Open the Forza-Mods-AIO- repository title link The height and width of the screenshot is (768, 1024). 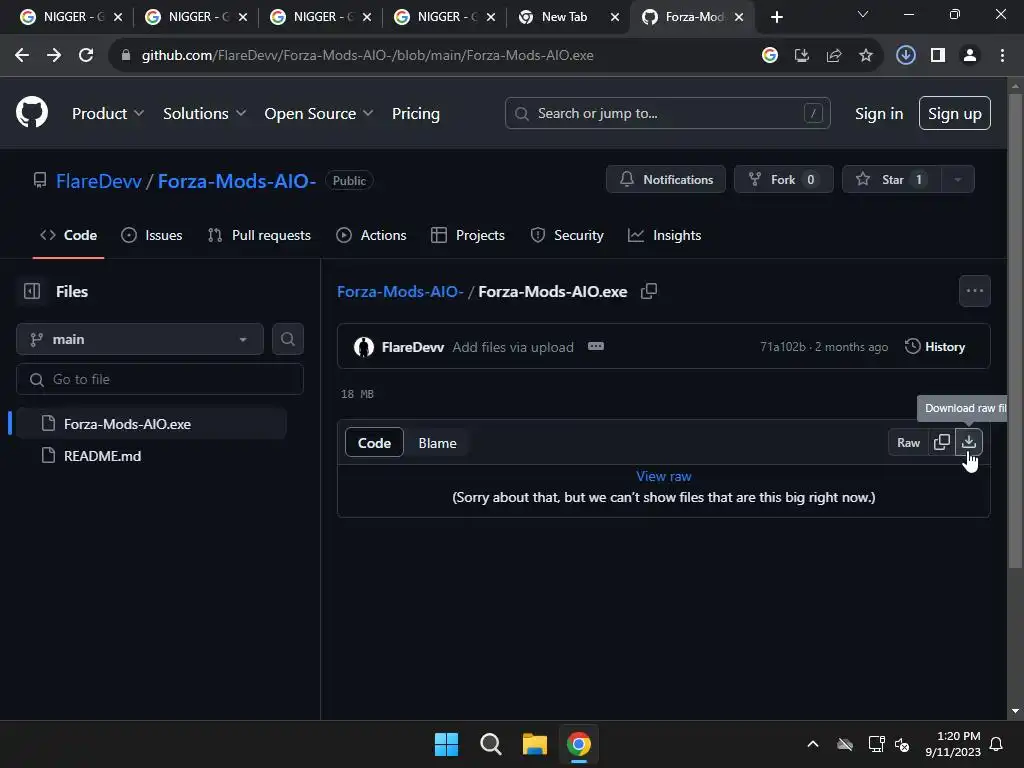pyautogui.click(x=237, y=181)
